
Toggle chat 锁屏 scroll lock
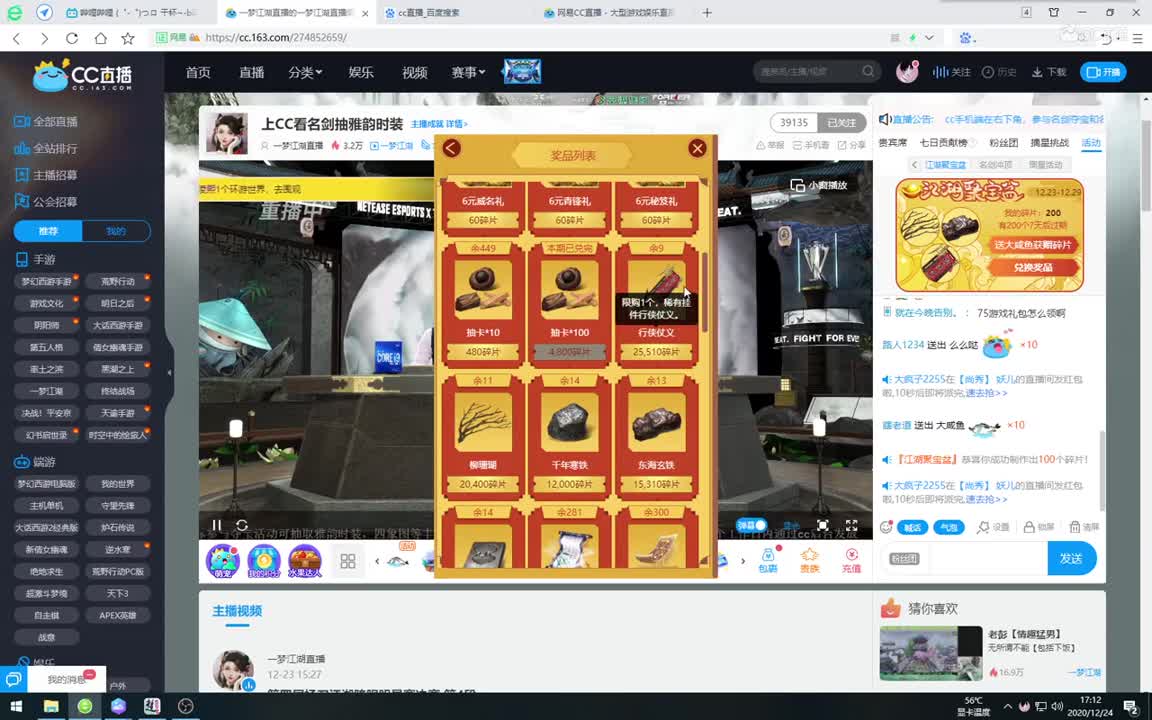[1039, 527]
